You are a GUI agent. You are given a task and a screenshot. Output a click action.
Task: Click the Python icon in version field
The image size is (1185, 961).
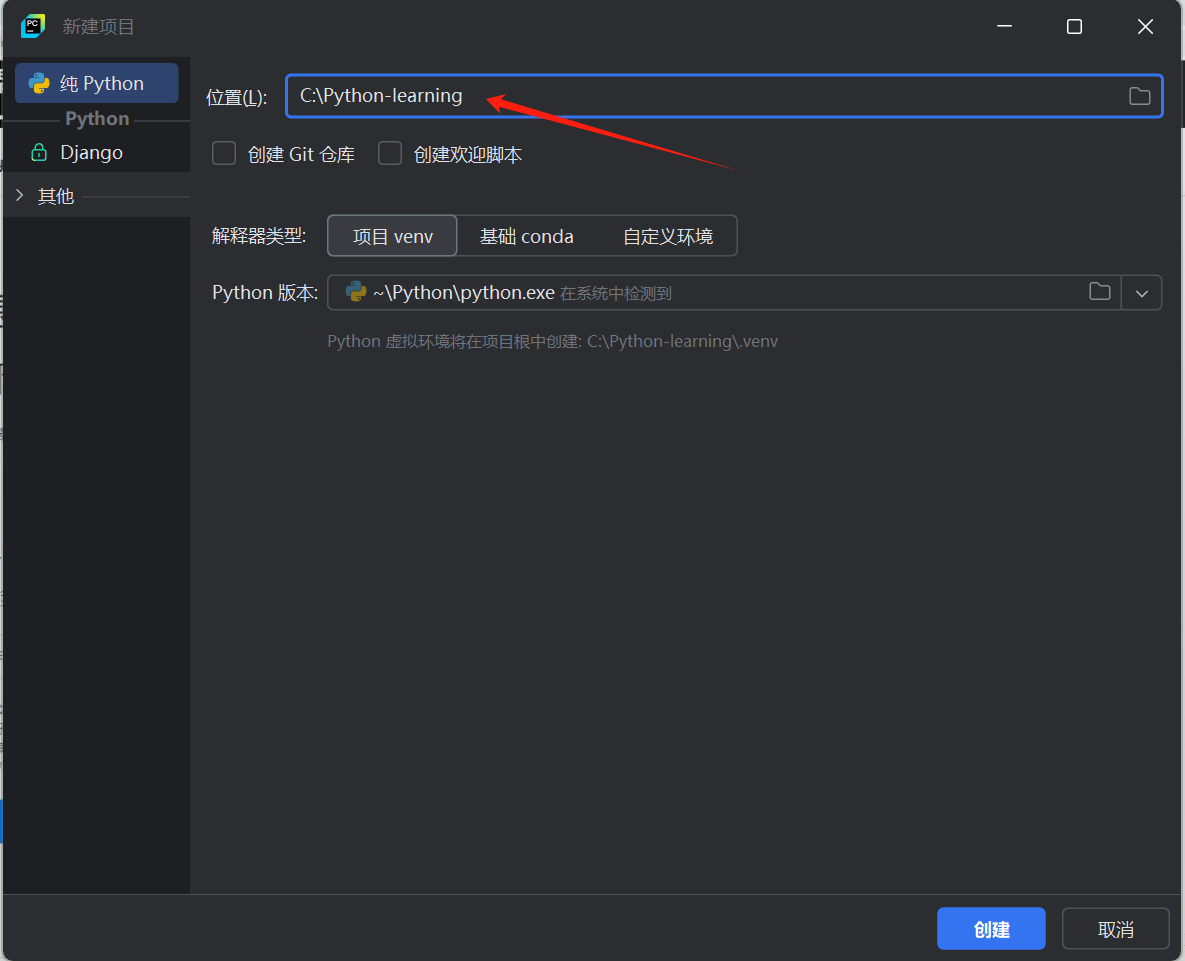[355, 292]
